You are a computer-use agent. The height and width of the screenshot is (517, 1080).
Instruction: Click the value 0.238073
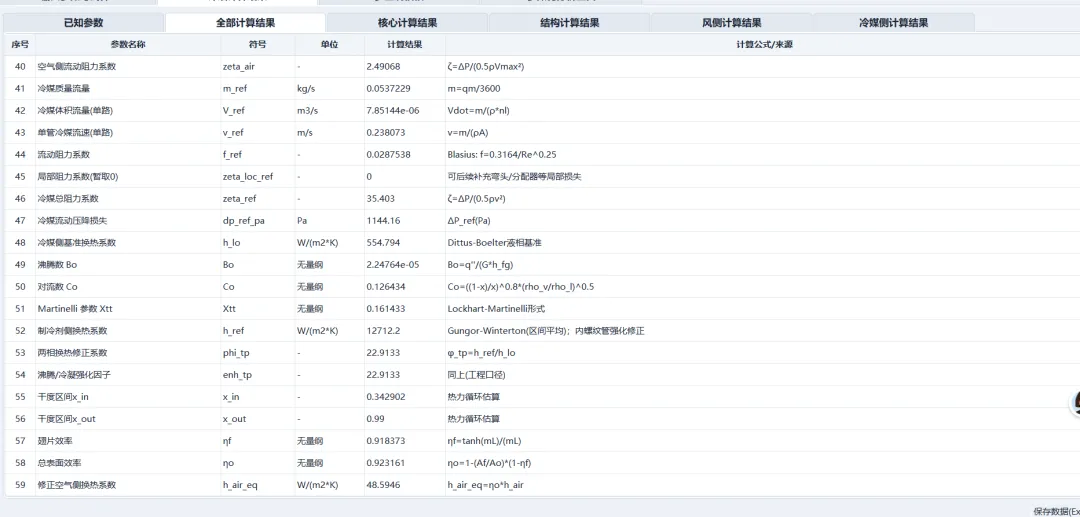click(x=386, y=133)
